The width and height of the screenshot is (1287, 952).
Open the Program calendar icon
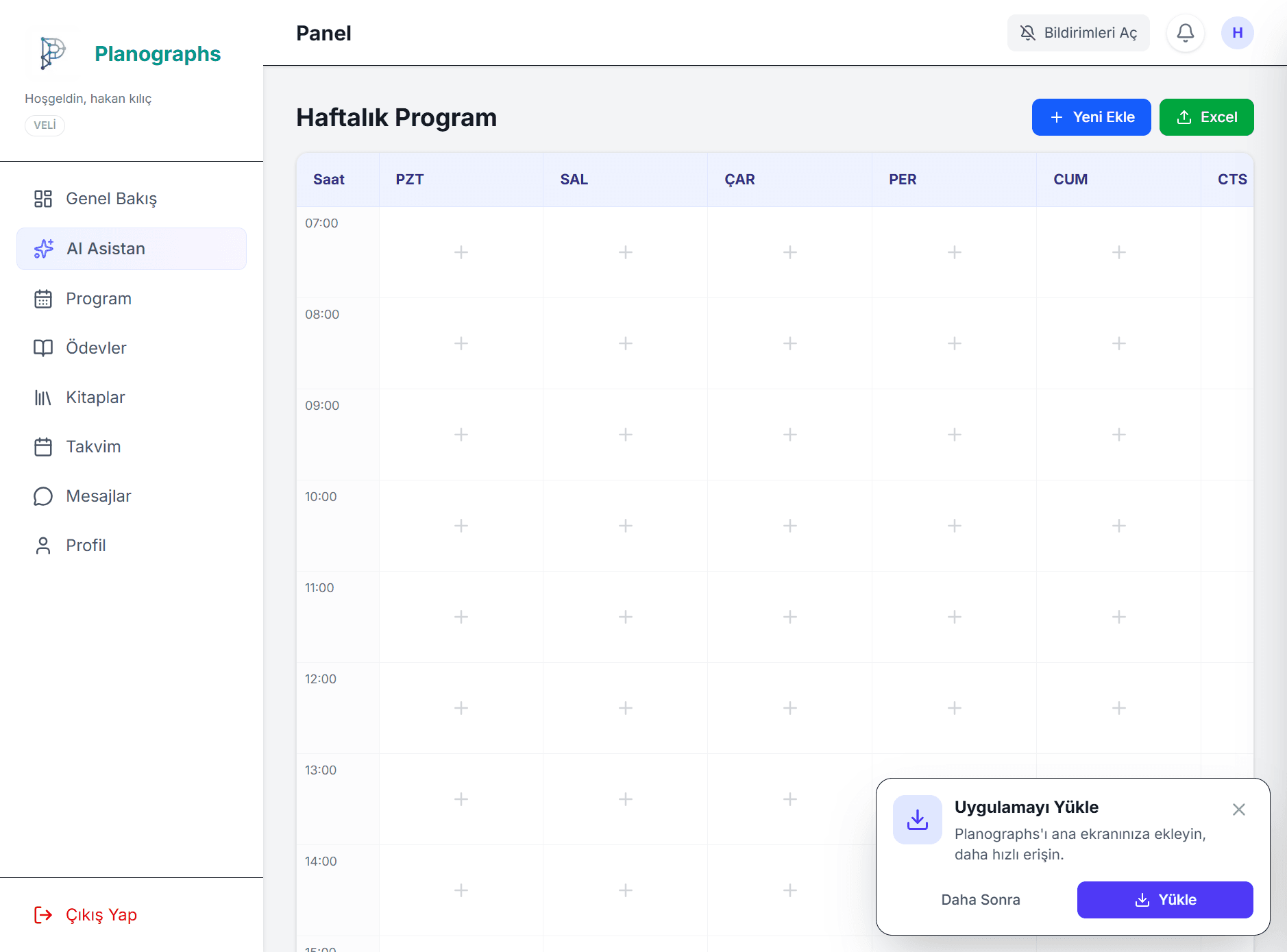pyautogui.click(x=43, y=298)
